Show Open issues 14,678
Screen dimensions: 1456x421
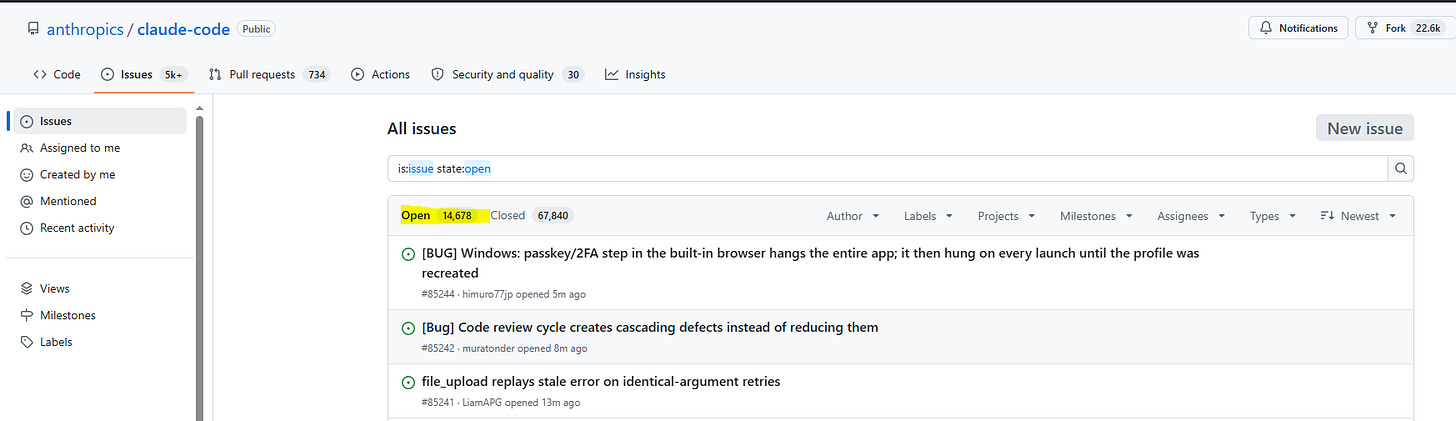tap(439, 216)
